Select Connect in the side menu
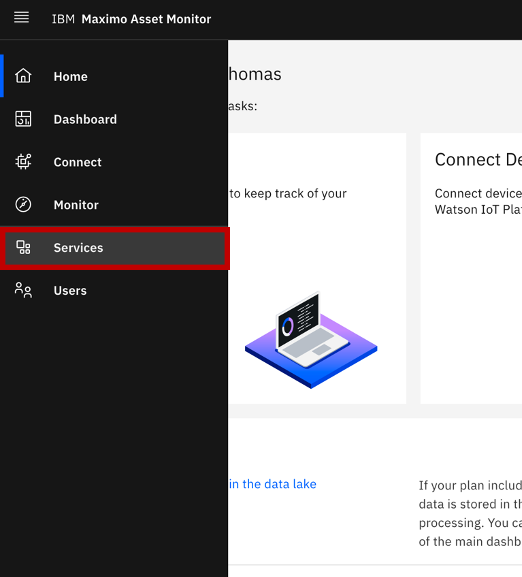The height and width of the screenshot is (577, 522). point(114,162)
